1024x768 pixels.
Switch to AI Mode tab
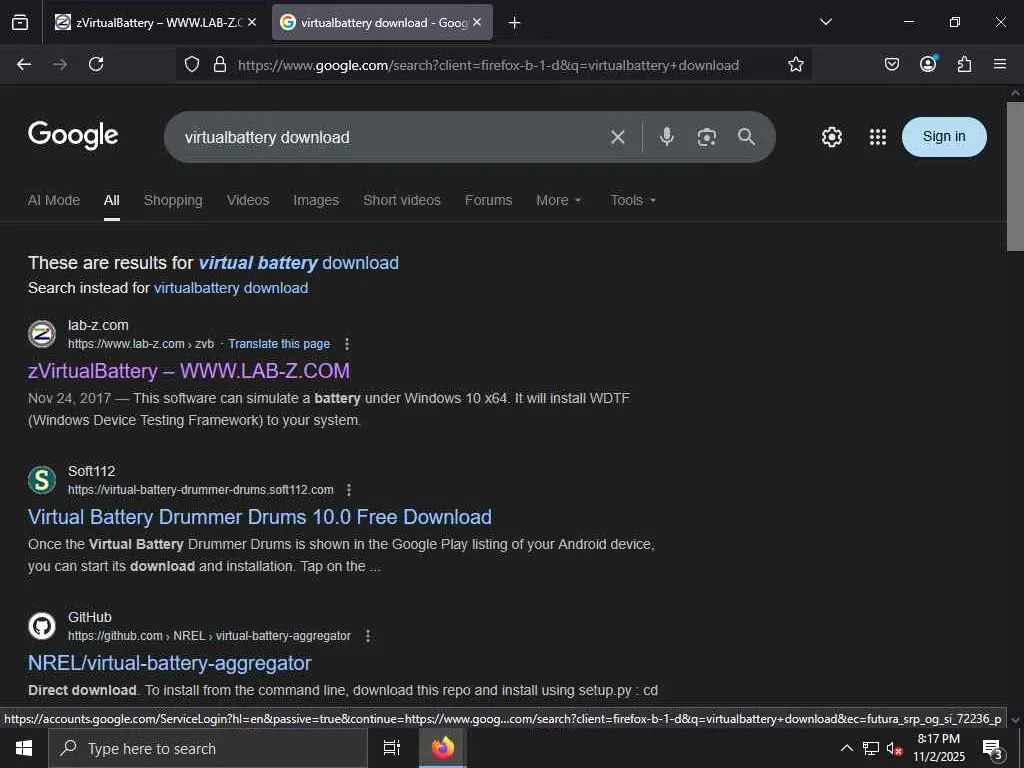54,200
